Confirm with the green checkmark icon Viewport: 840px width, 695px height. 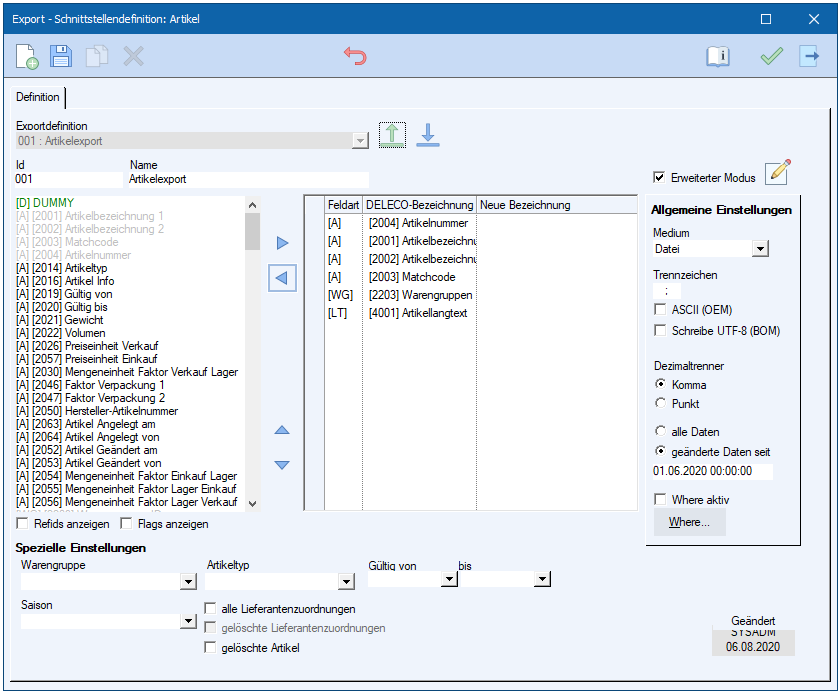pyautogui.click(x=771, y=57)
